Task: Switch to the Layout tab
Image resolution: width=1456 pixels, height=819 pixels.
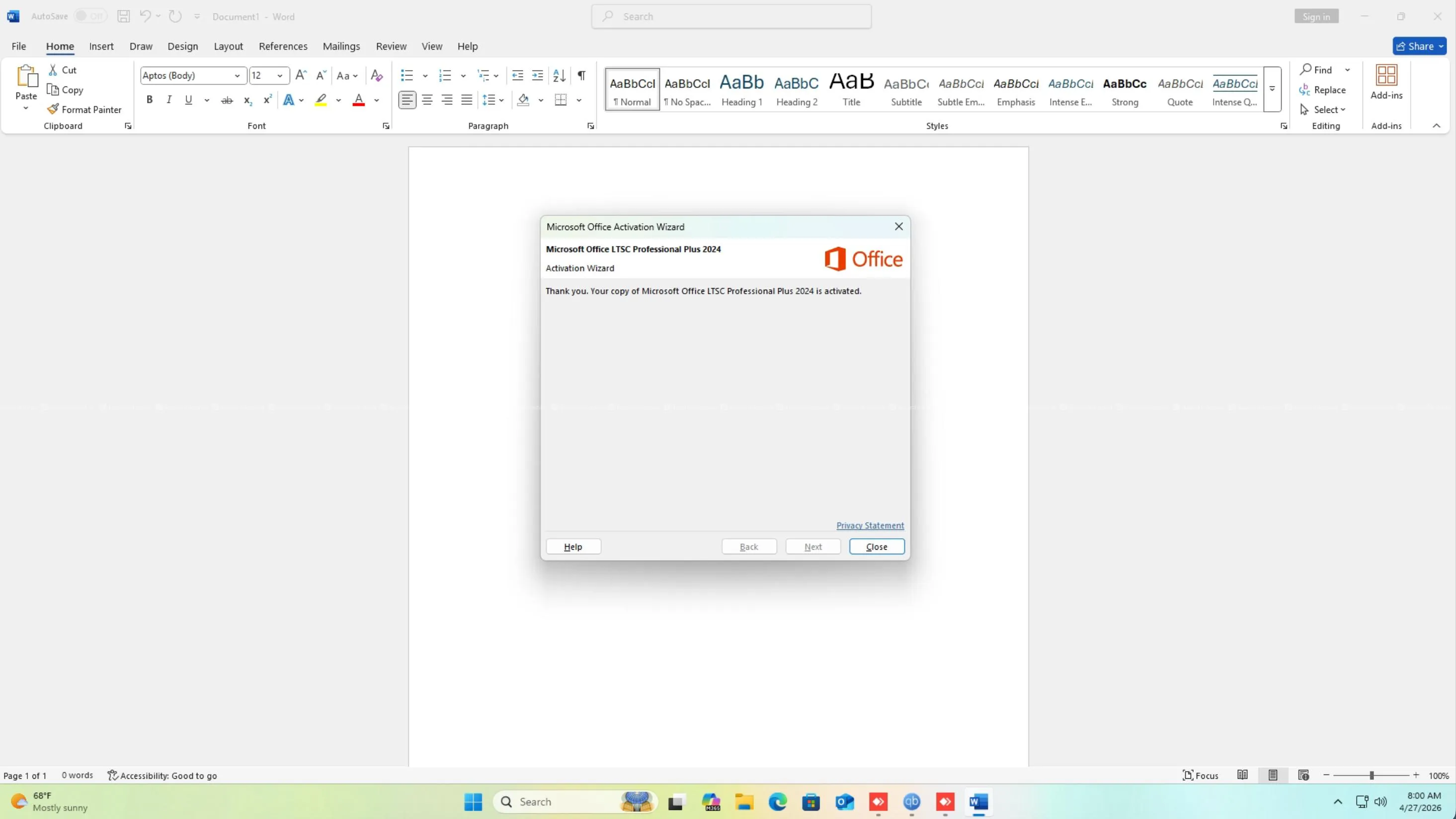Action: [229, 46]
